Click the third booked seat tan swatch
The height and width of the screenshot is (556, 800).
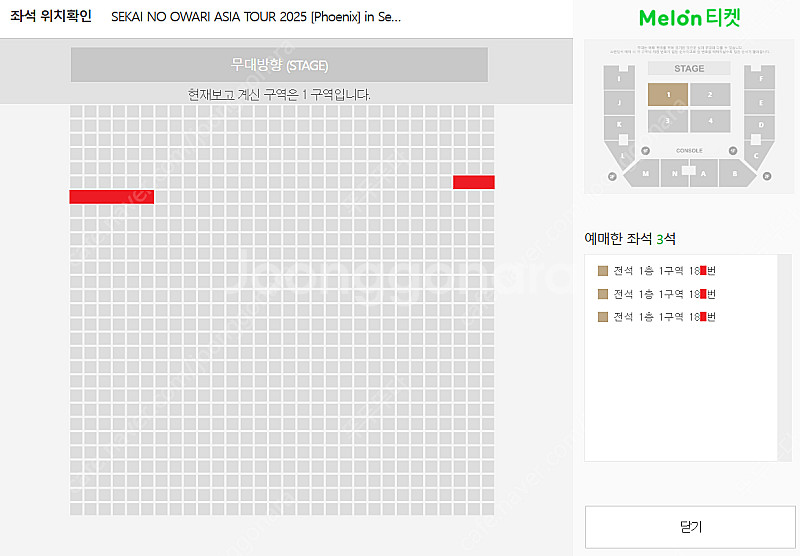pos(603,317)
